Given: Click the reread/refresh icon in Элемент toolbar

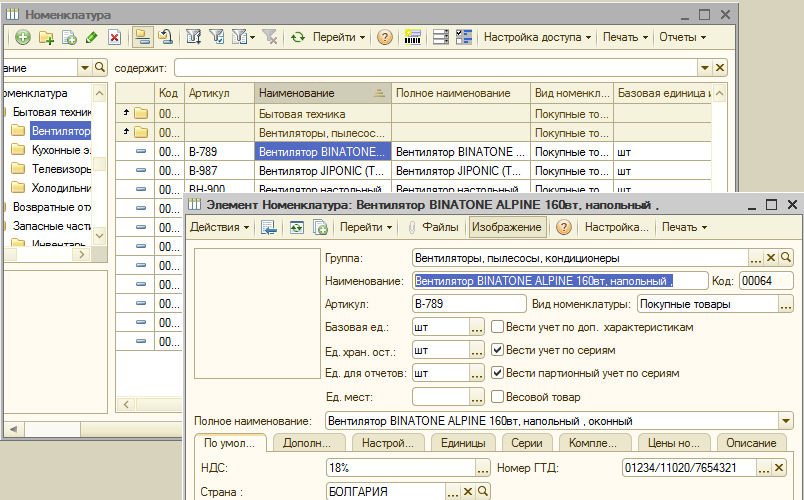Looking at the screenshot, I should click(296, 227).
